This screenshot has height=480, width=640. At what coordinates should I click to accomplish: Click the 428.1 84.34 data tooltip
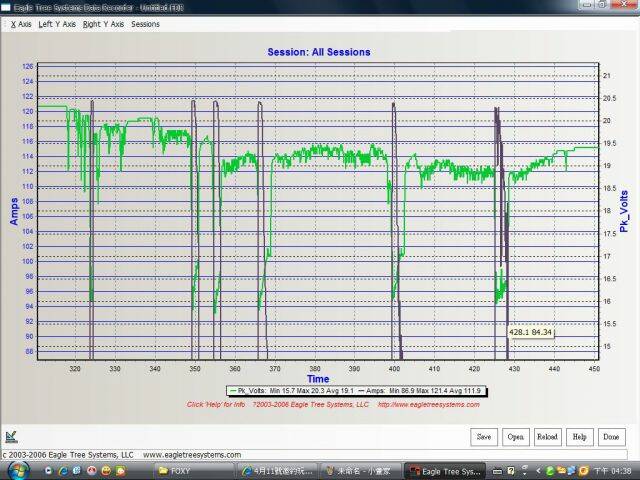530,331
